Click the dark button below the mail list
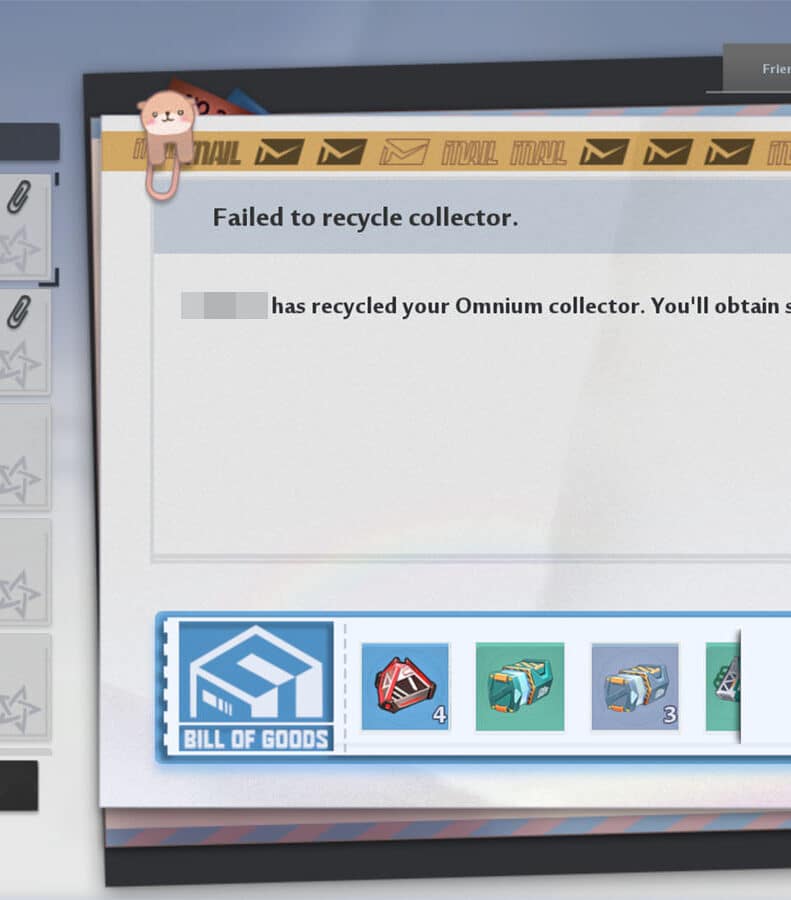791x900 pixels. [x=19, y=786]
